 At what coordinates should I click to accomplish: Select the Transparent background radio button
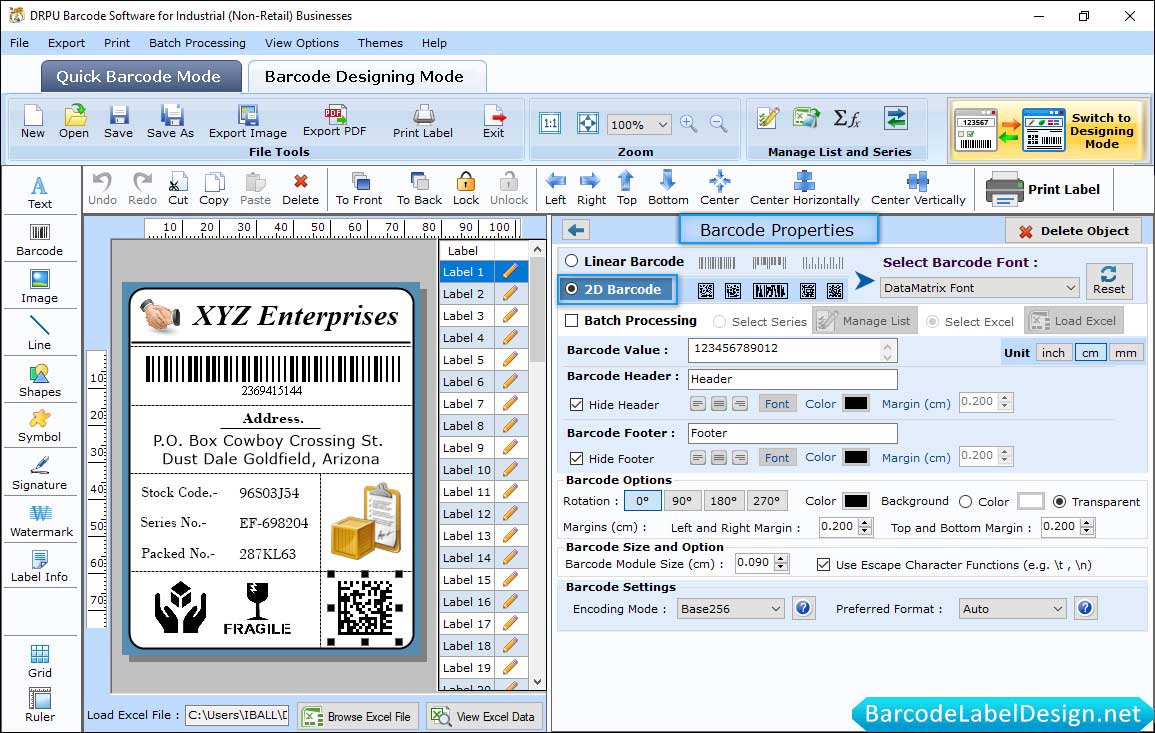pos(1059,502)
